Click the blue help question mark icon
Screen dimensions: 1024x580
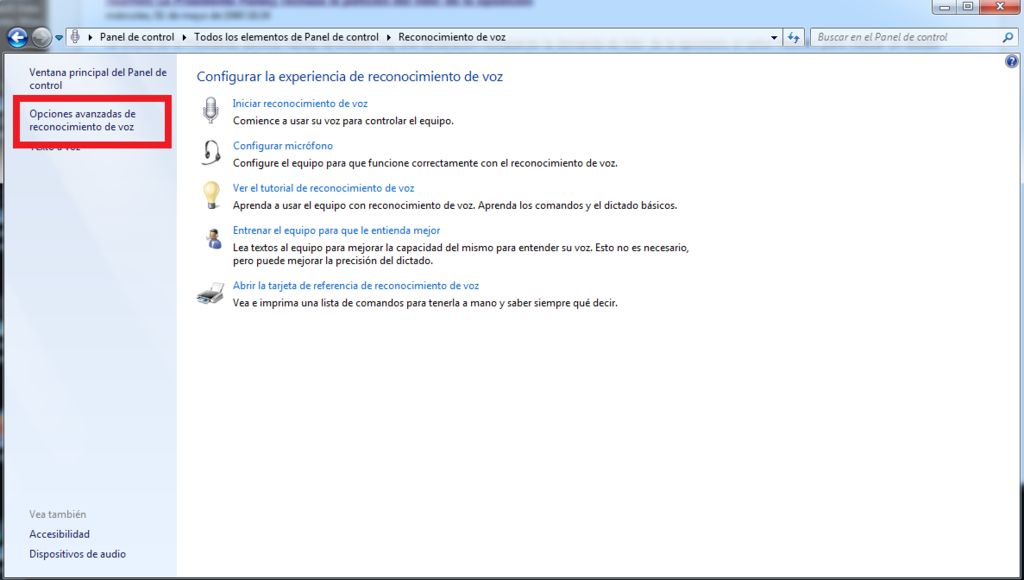pyautogui.click(x=1012, y=61)
